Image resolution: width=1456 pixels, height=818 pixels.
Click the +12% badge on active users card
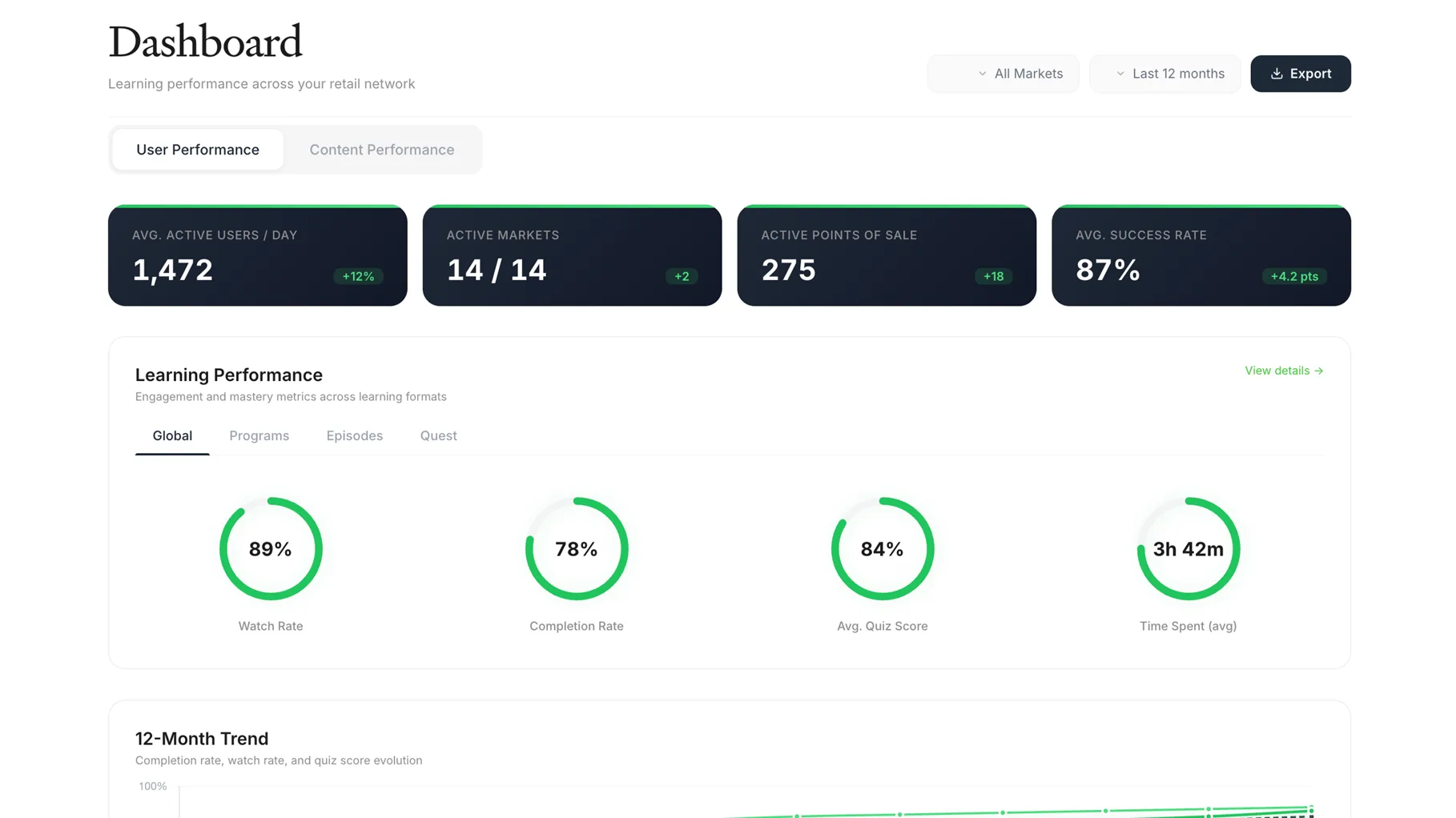point(358,276)
